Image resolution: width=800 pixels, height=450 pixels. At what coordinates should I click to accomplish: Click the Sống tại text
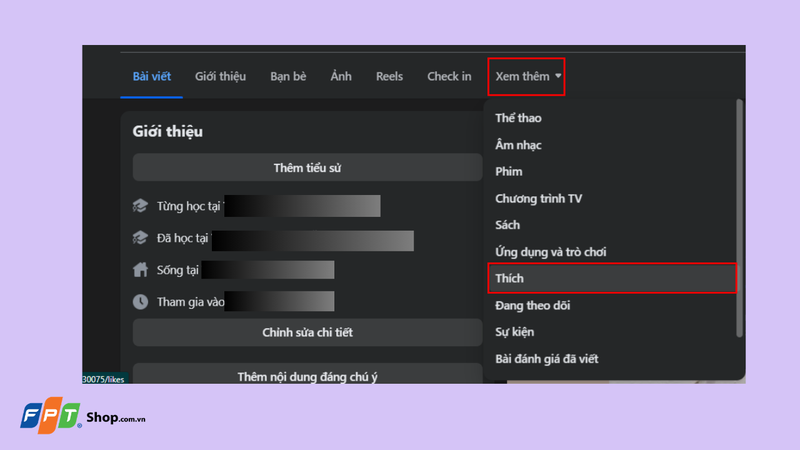(178, 270)
